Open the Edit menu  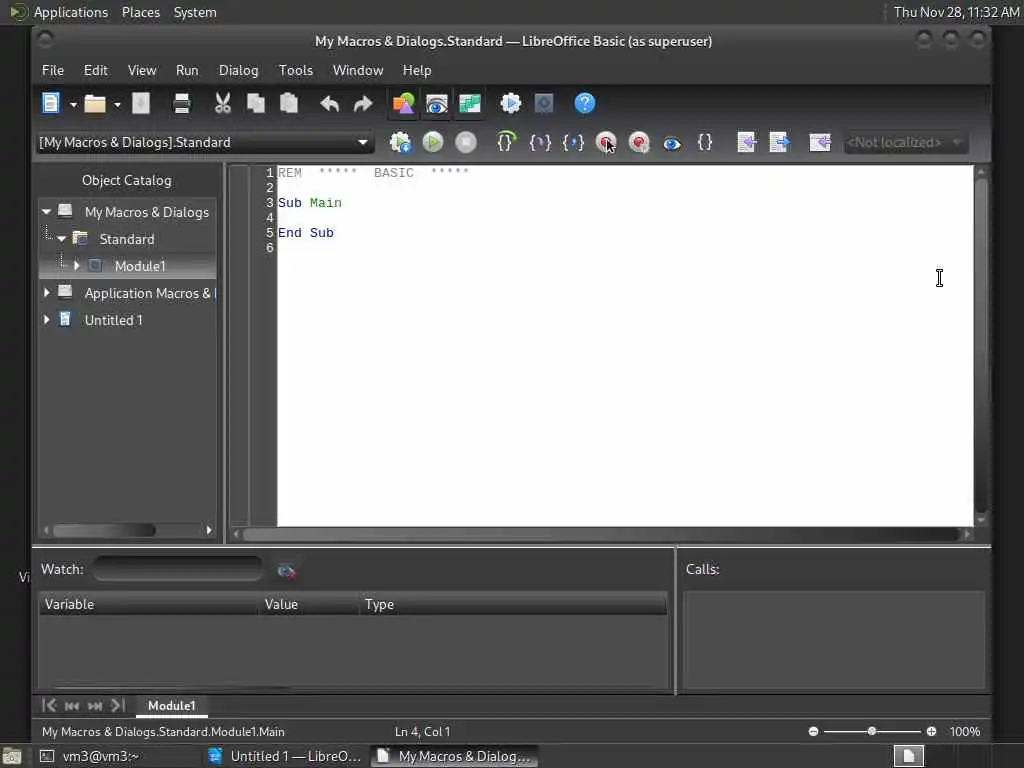pyautogui.click(x=95, y=71)
